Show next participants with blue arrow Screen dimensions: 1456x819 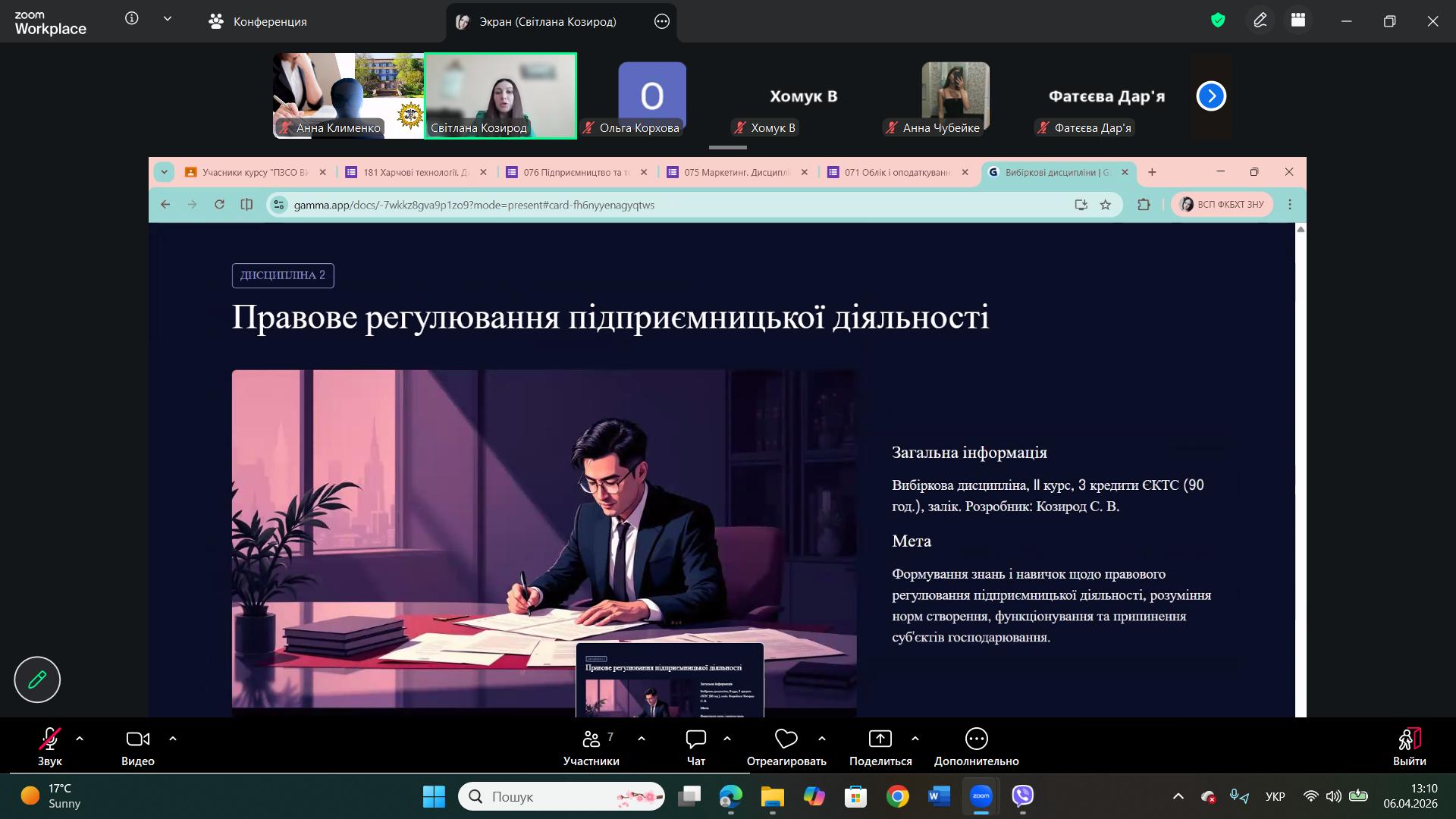pyautogui.click(x=1211, y=96)
